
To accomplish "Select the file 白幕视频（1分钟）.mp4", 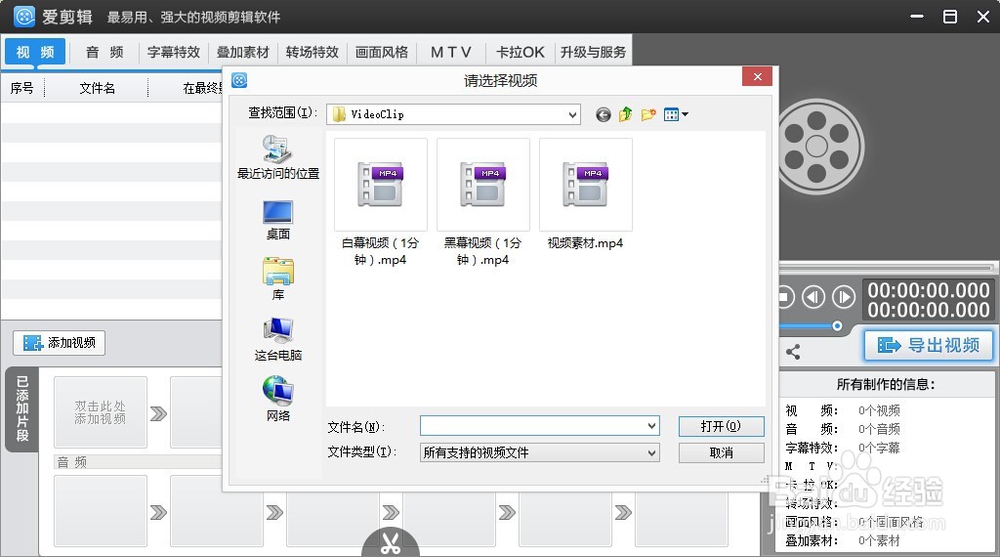I will (381, 203).
